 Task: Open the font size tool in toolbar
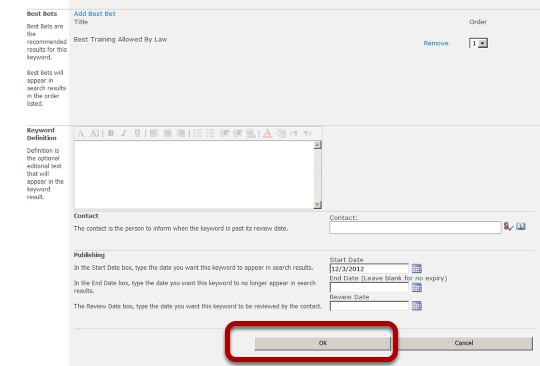pos(94,133)
